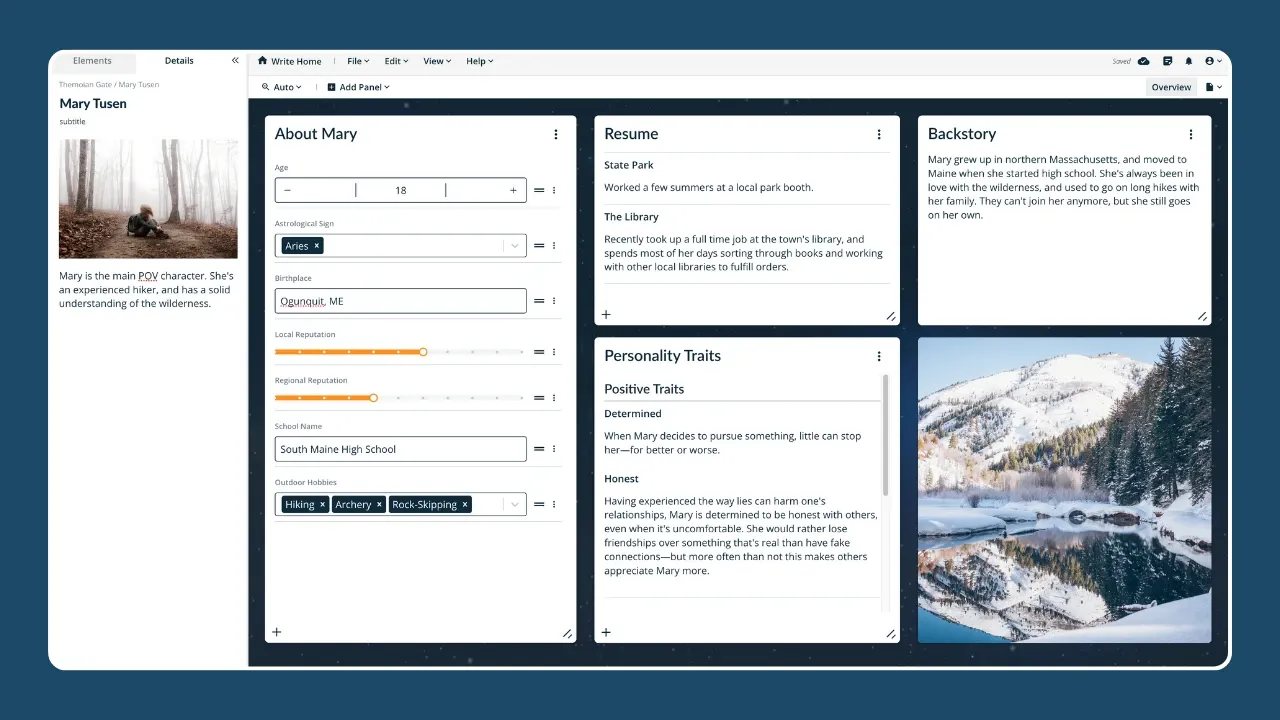Open Resume panel three-dot menu
The height and width of the screenshot is (720, 1280).
pyautogui.click(x=879, y=134)
